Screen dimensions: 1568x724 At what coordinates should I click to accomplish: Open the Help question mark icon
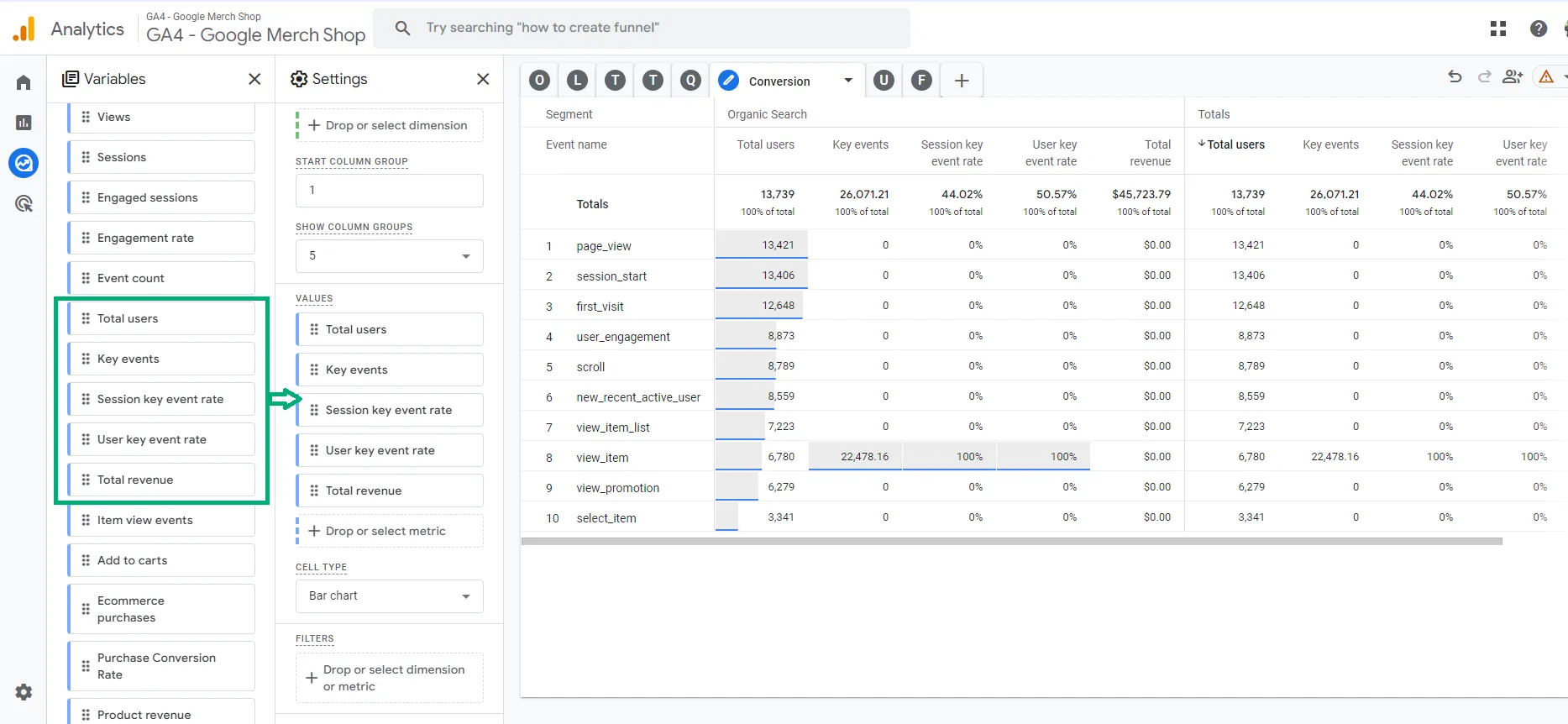click(x=1539, y=29)
